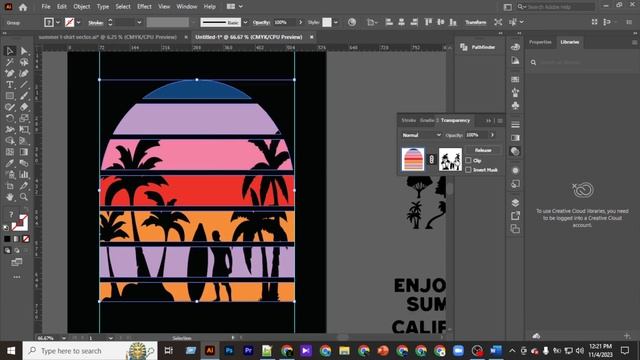Select the Type tool

10,84
